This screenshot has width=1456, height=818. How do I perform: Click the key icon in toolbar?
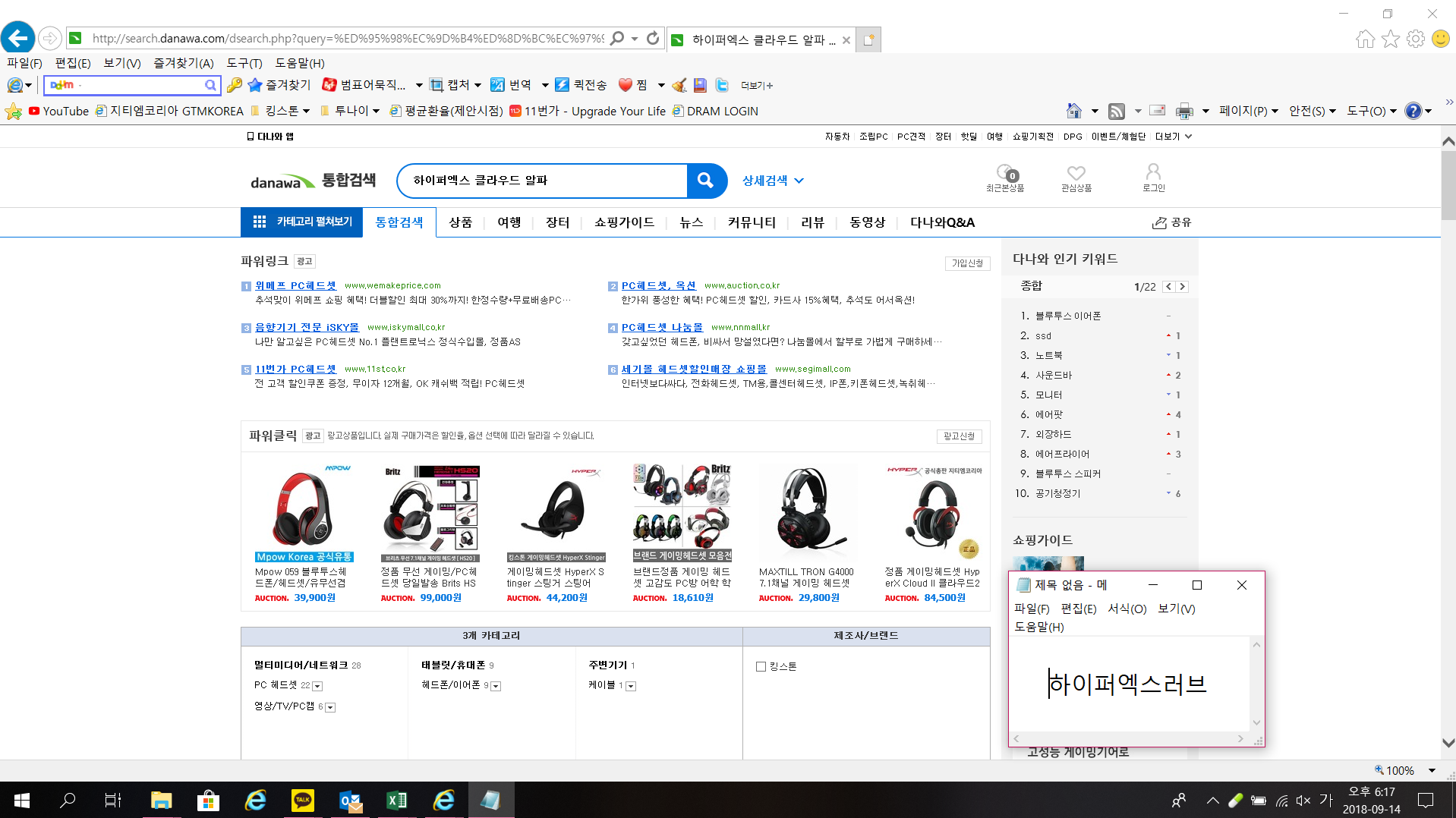(235, 85)
